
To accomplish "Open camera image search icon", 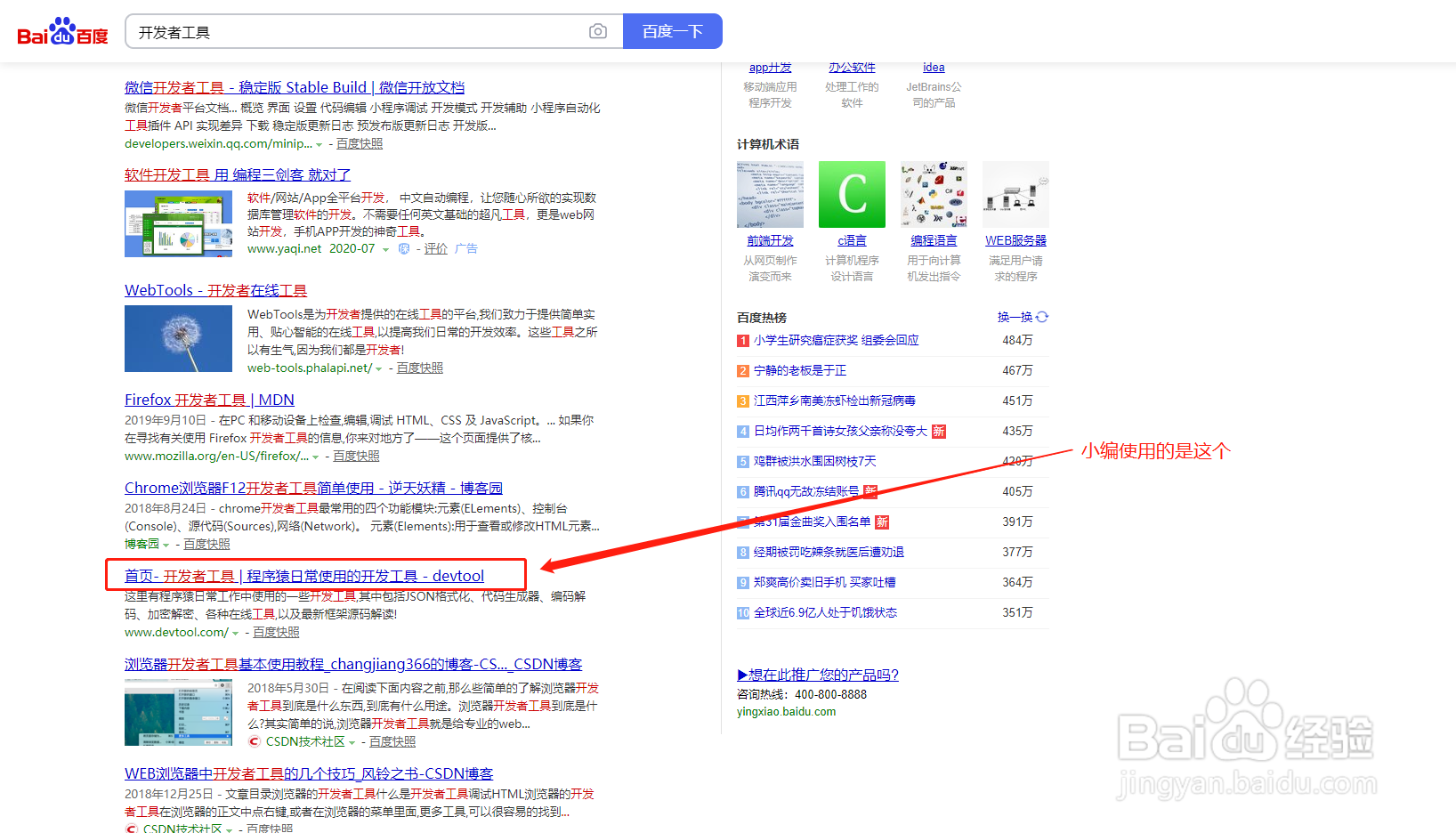I will pyautogui.click(x=598, y=31).
